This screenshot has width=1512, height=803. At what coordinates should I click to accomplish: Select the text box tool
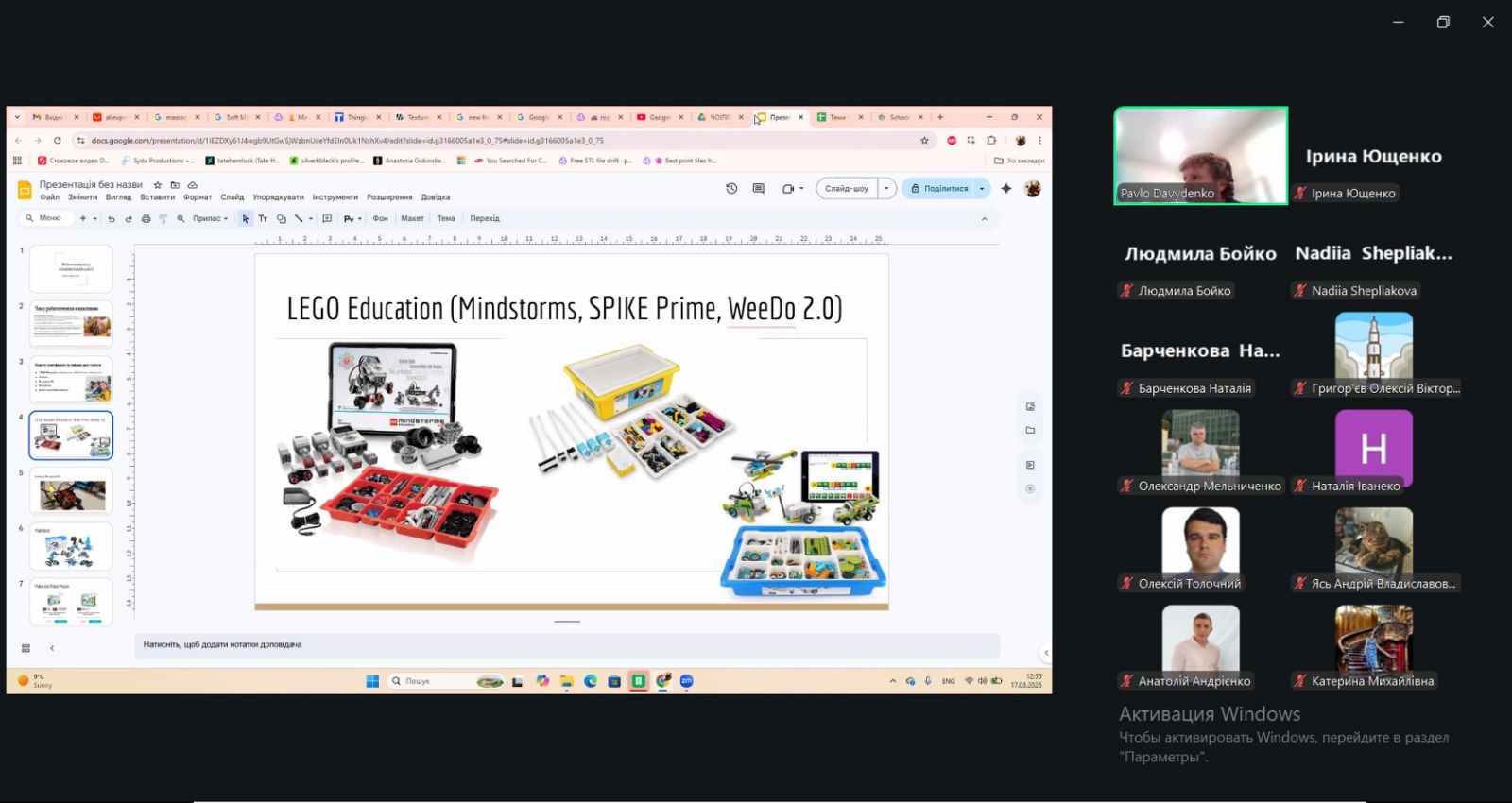263,218
